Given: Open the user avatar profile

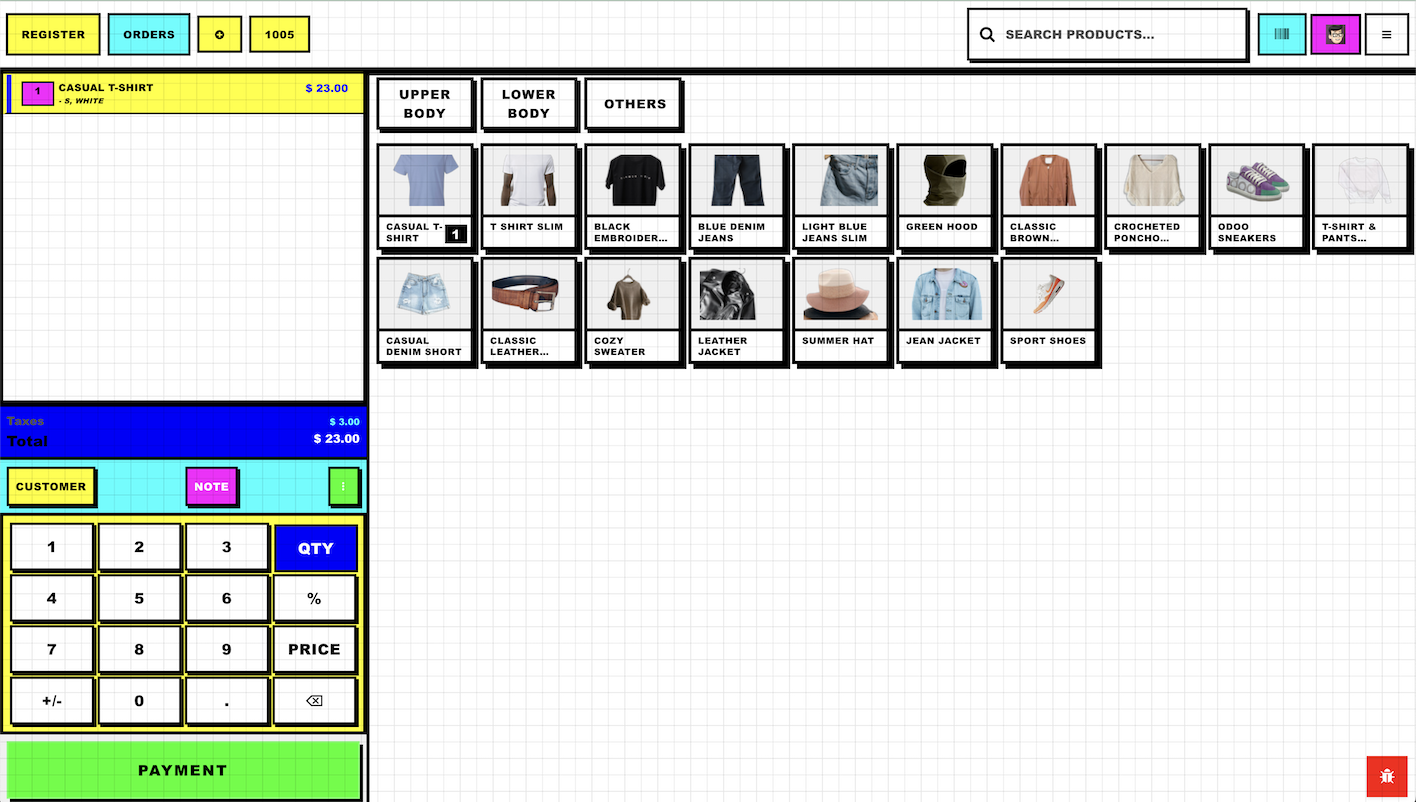Looking at the screenshot, I should (x=1335, y=35).
